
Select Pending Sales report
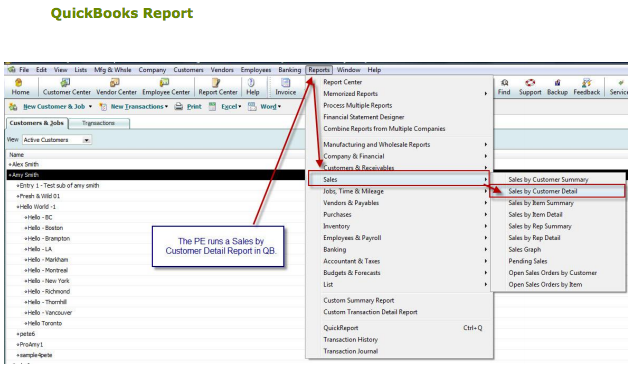pos(528,261)
